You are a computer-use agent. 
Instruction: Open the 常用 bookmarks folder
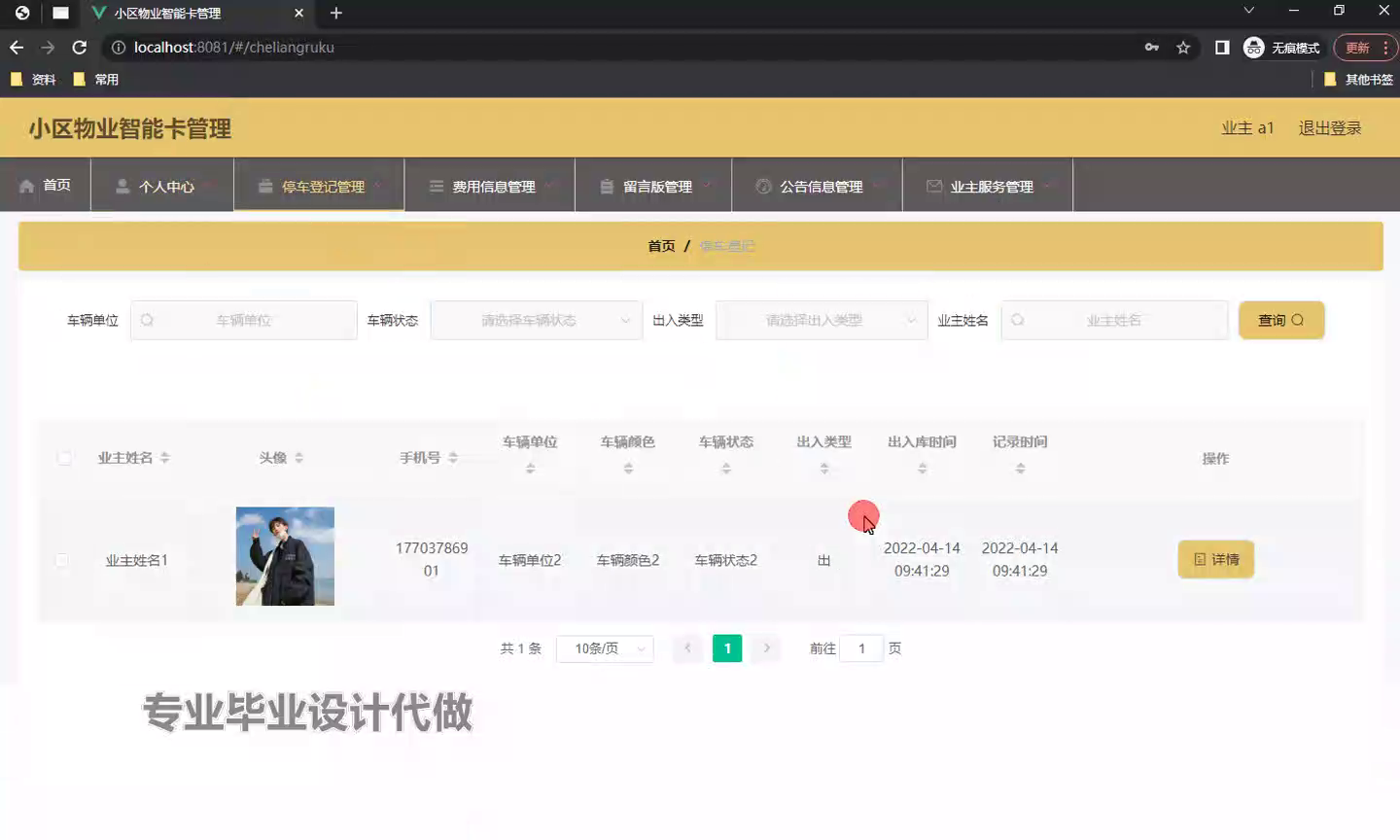(x=96, y=80)
